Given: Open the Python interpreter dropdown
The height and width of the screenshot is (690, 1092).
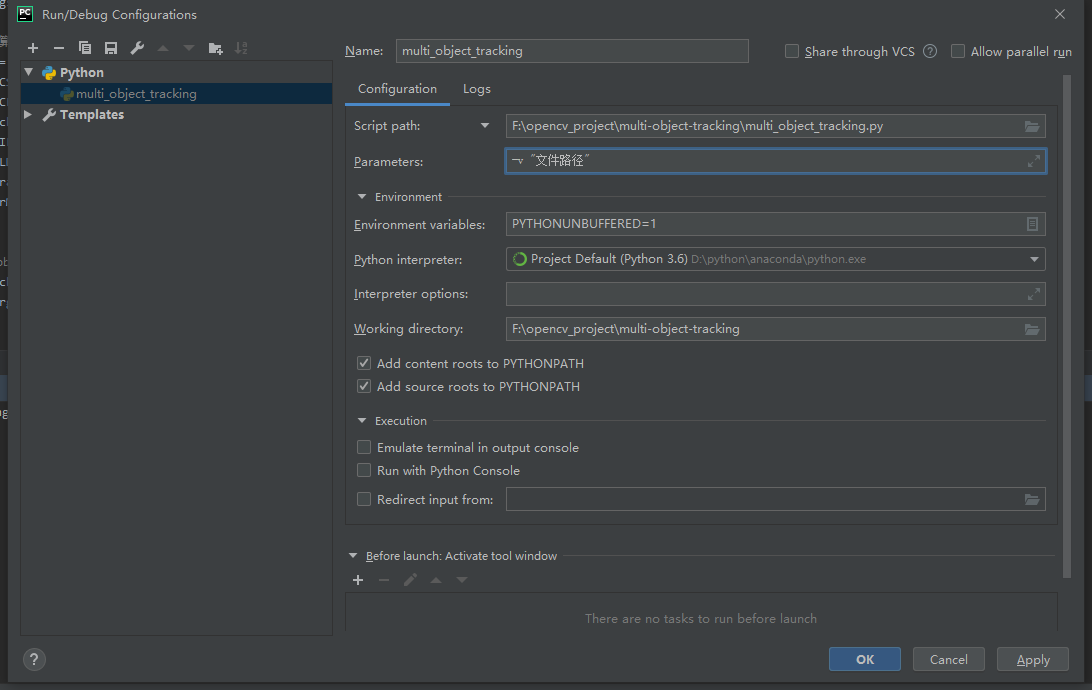Looking at the screenshot, I should pyautogui.click(x=1034, y=259).
